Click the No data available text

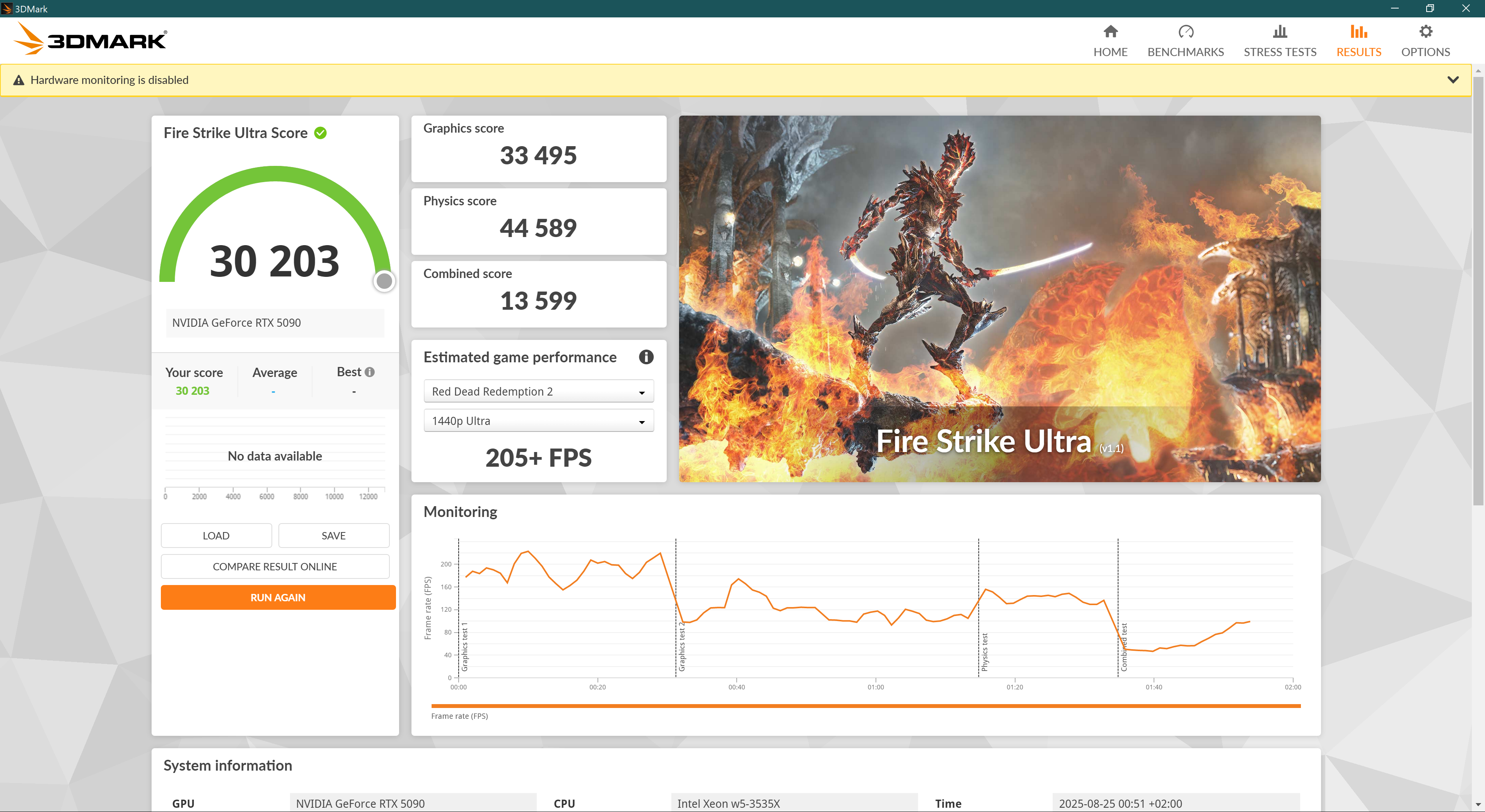click(275, 456)
